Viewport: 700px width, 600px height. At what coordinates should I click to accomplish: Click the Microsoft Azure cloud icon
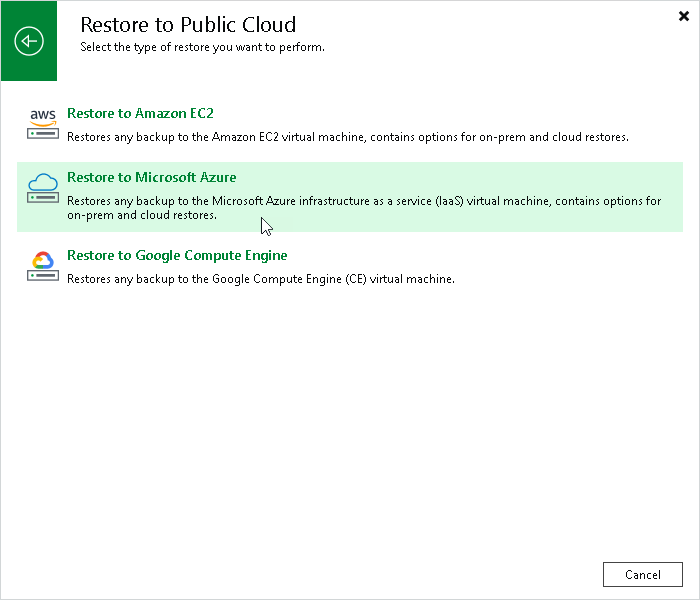click(43, 182)
